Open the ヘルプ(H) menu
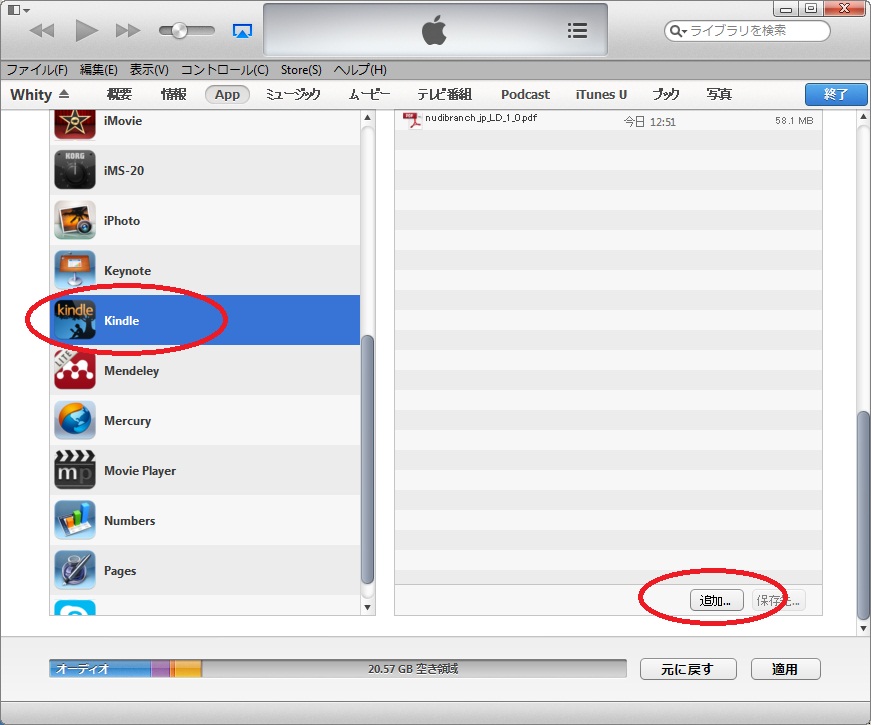 pyautogui.click(x=360, y=69)
